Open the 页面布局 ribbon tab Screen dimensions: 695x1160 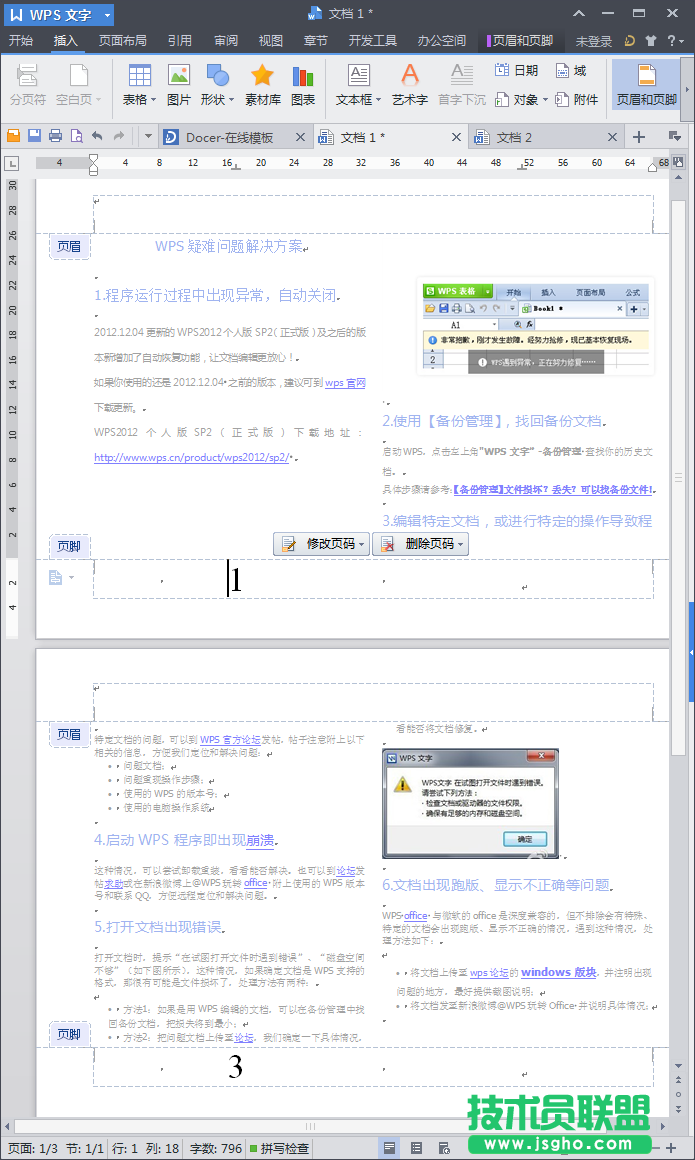123,41
